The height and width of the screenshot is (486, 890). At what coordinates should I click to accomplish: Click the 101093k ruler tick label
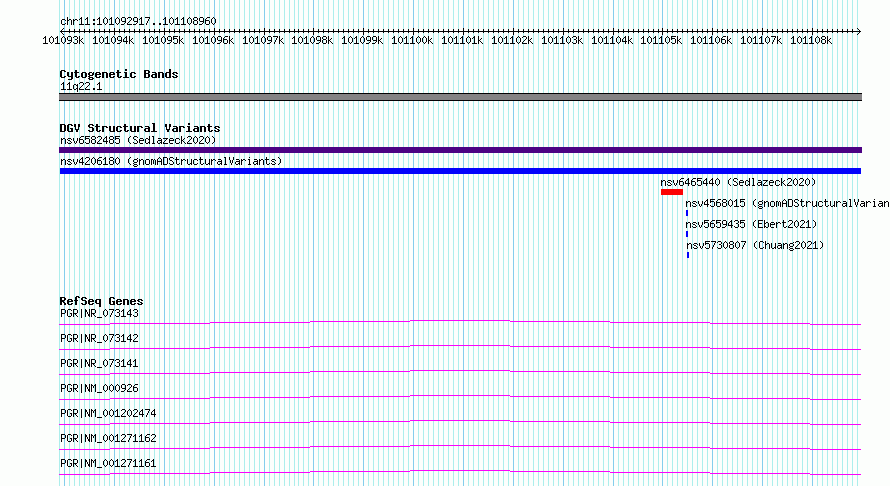pyautogui.click(x=63, y=40)
